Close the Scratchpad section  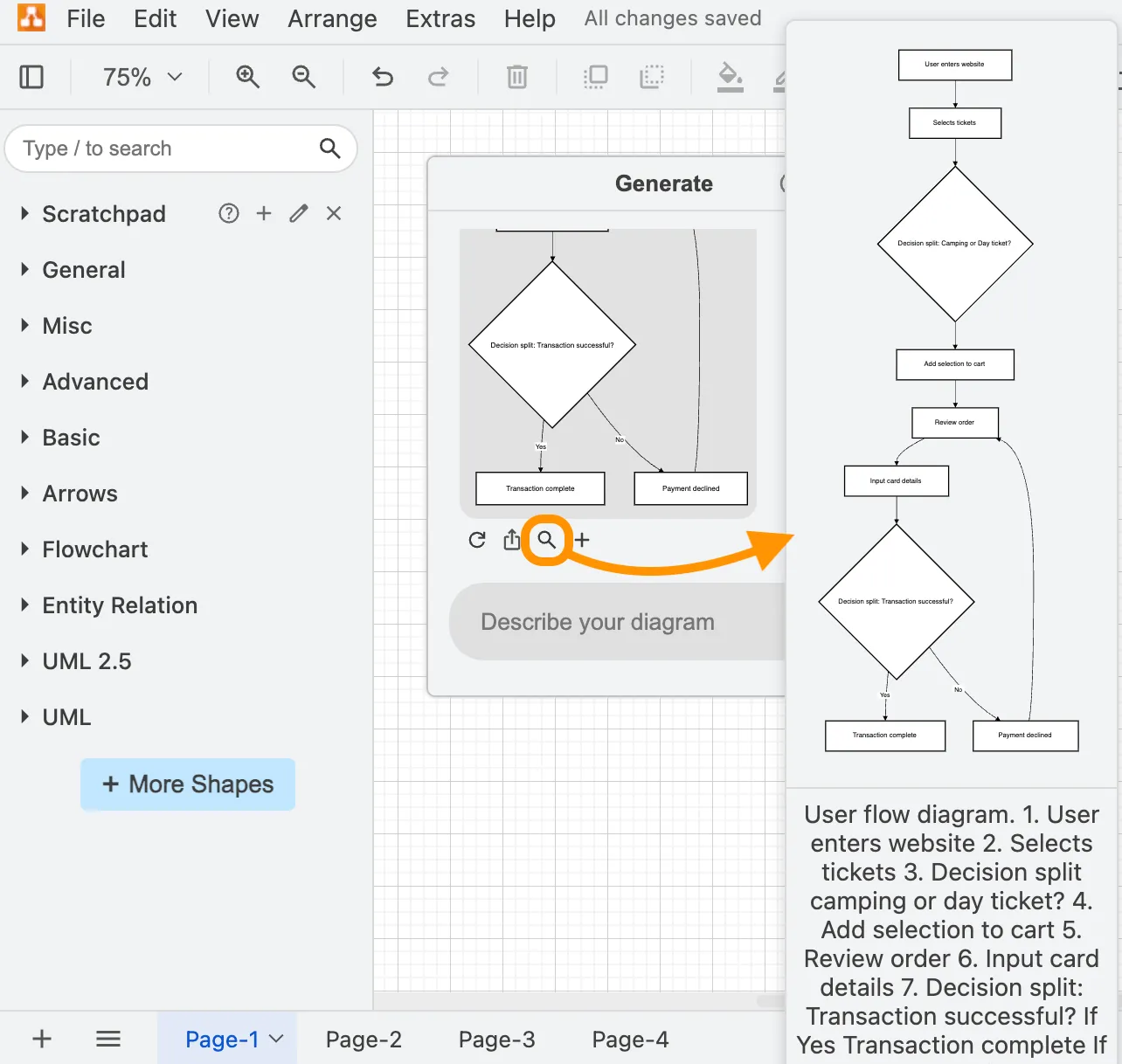334,213
